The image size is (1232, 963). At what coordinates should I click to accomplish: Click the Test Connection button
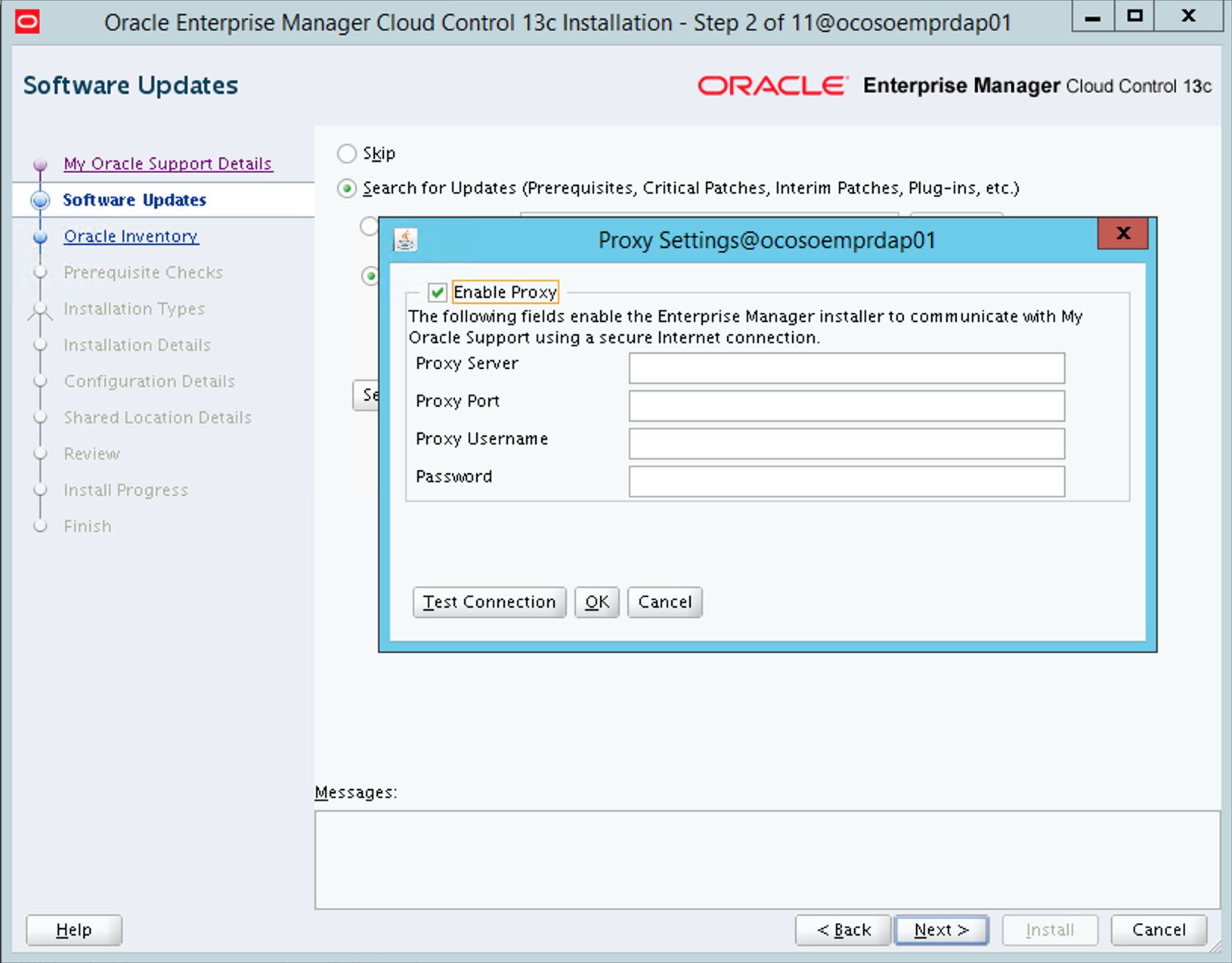click(x=489, y=602)
